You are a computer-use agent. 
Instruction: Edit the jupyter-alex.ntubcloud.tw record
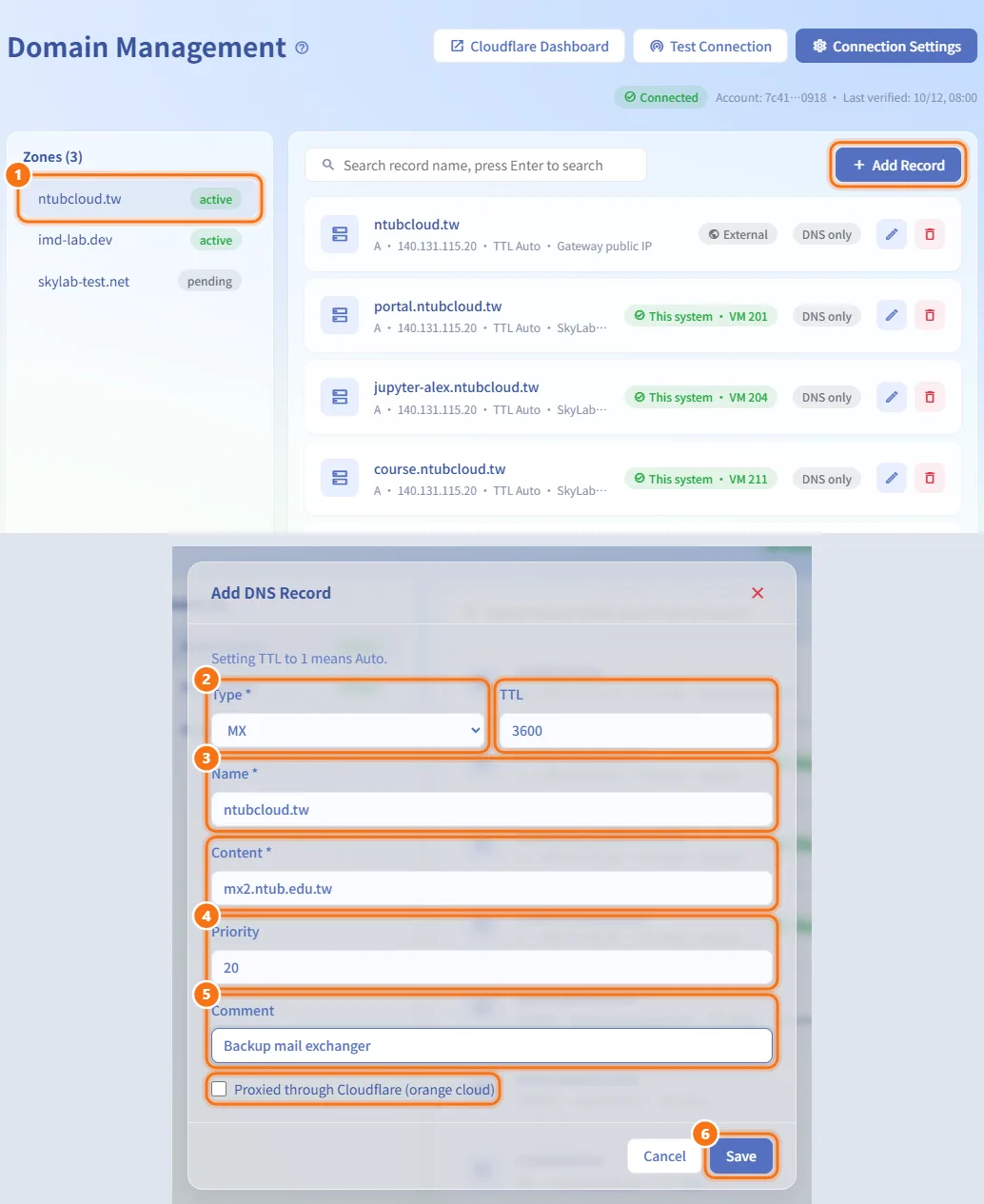[x=892, y=397]
